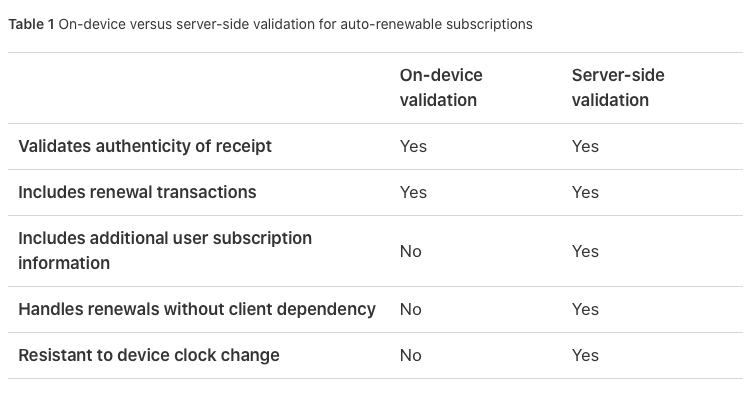Click Server-side Yes for device clock change

coord(585,356)
